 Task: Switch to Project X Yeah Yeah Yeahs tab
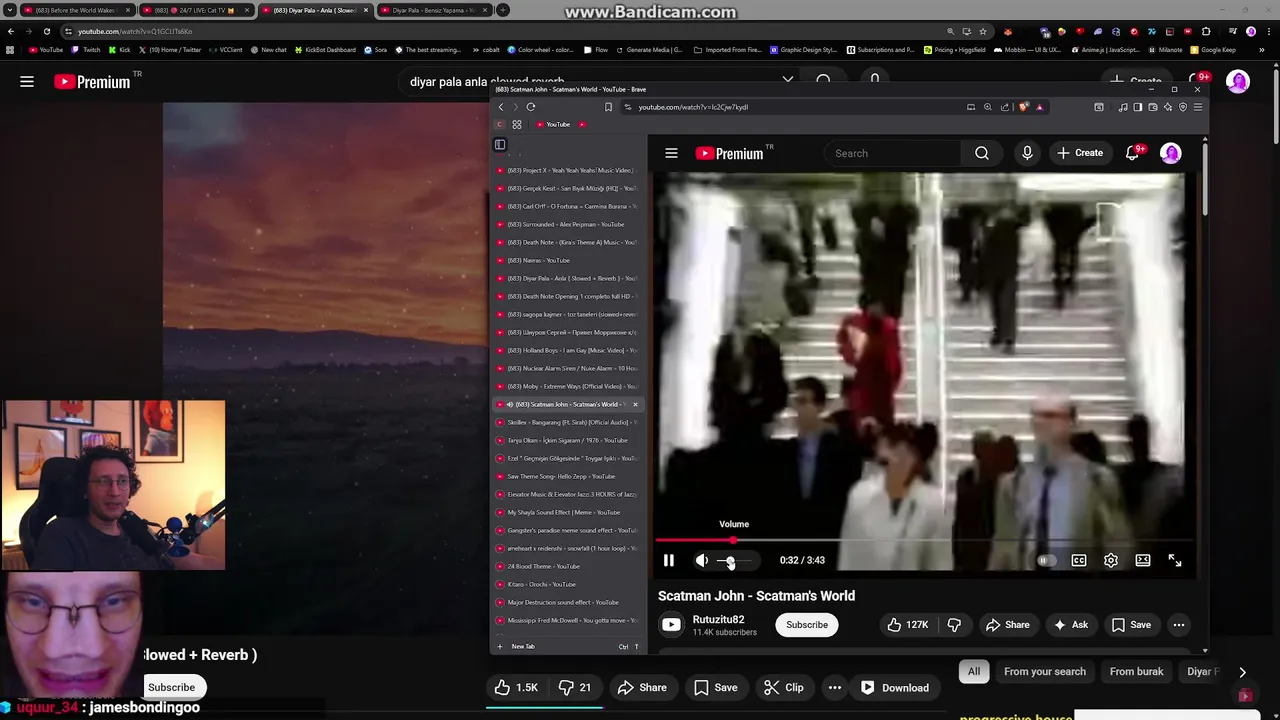567,170
